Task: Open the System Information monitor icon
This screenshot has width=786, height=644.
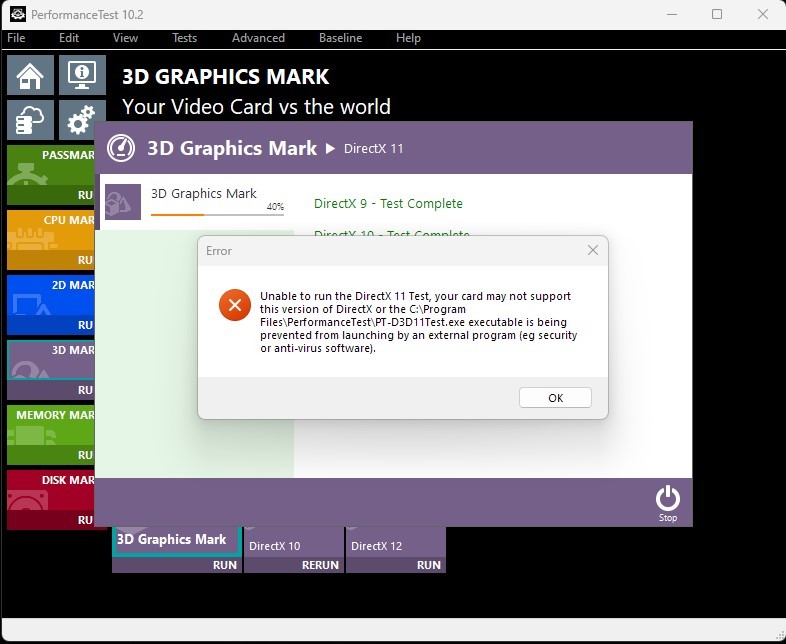Action: (82, 75)
